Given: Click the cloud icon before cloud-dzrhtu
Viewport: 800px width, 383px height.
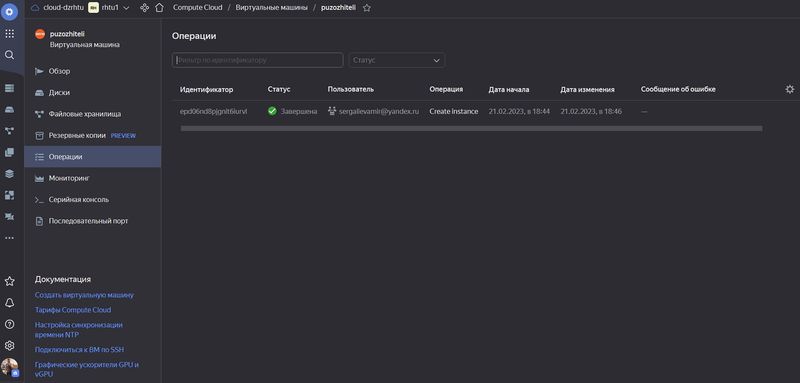Looking at the screenshot, I should [x=35, y=8].
